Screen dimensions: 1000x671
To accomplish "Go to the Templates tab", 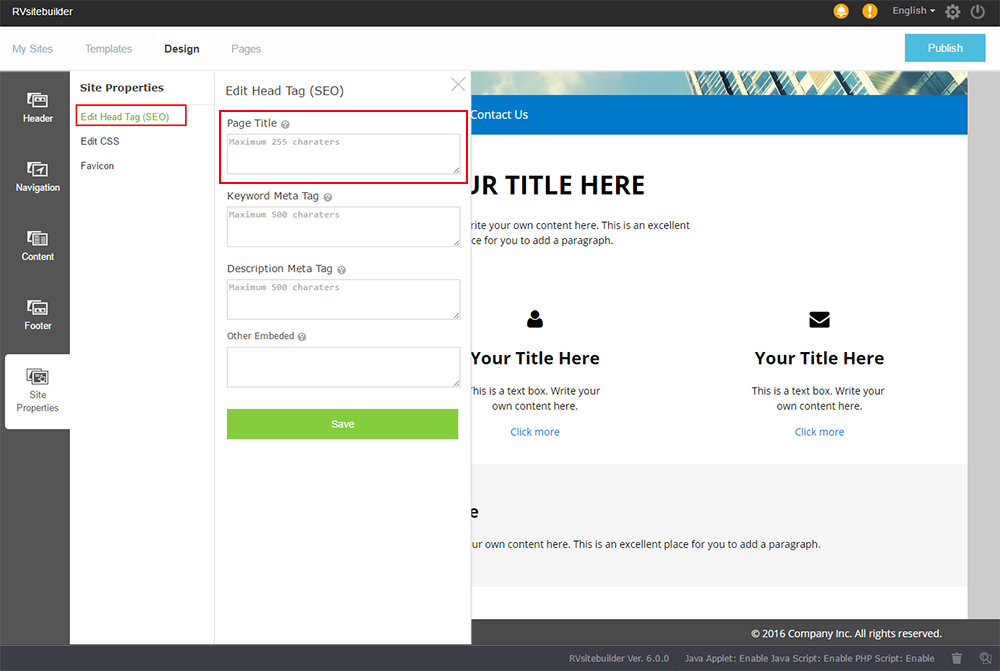I will tap(108, 49).
